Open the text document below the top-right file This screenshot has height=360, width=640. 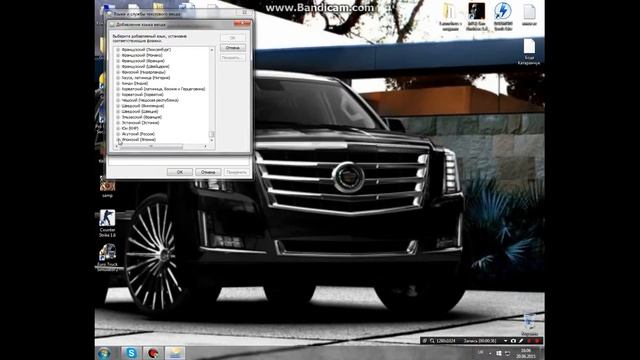pos(529,51)
